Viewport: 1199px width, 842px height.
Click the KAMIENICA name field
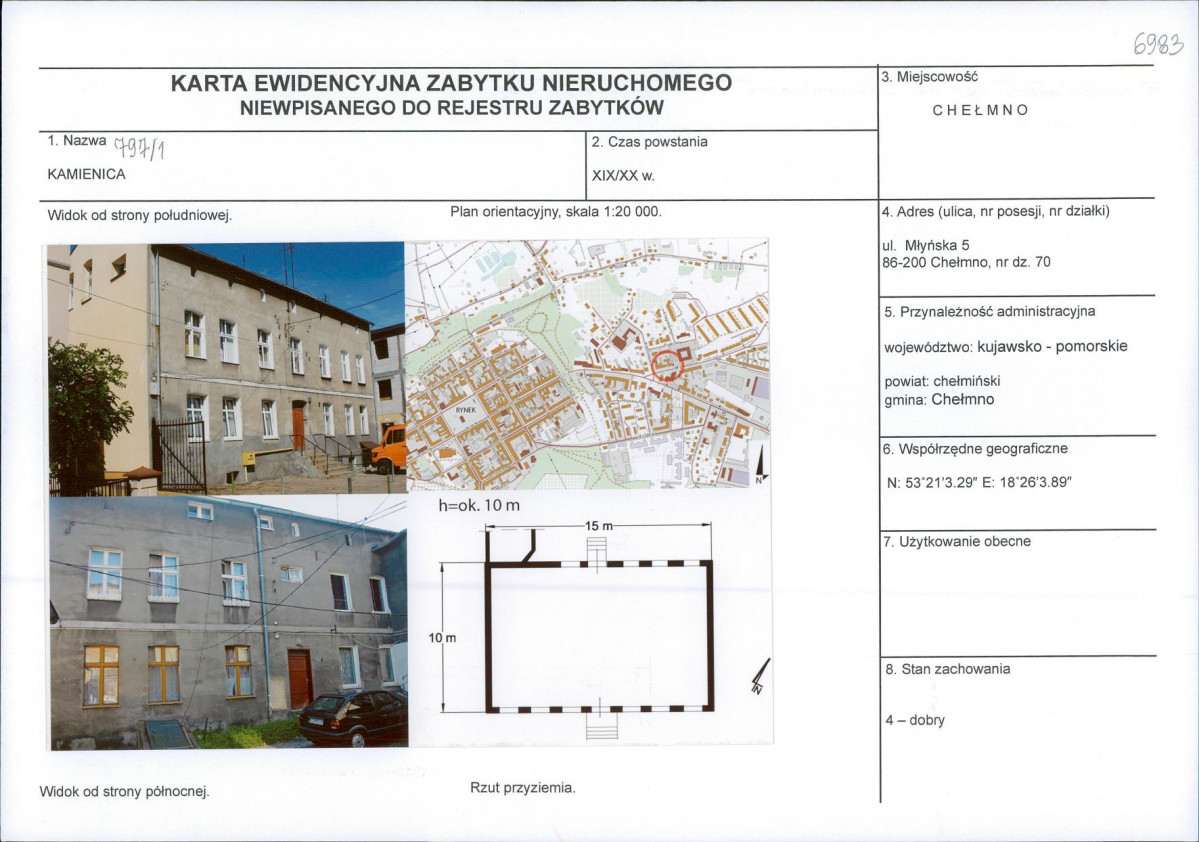(x=86, y=174)
